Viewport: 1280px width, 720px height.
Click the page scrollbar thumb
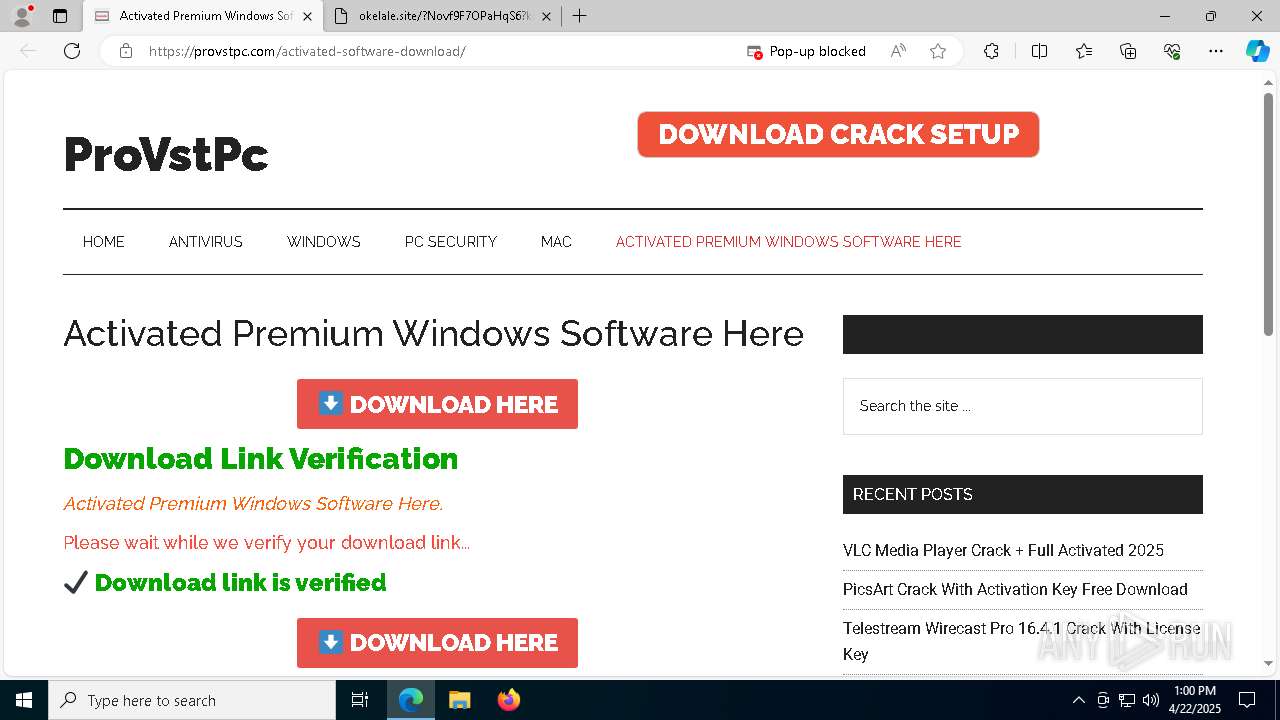click(1269, 215)
